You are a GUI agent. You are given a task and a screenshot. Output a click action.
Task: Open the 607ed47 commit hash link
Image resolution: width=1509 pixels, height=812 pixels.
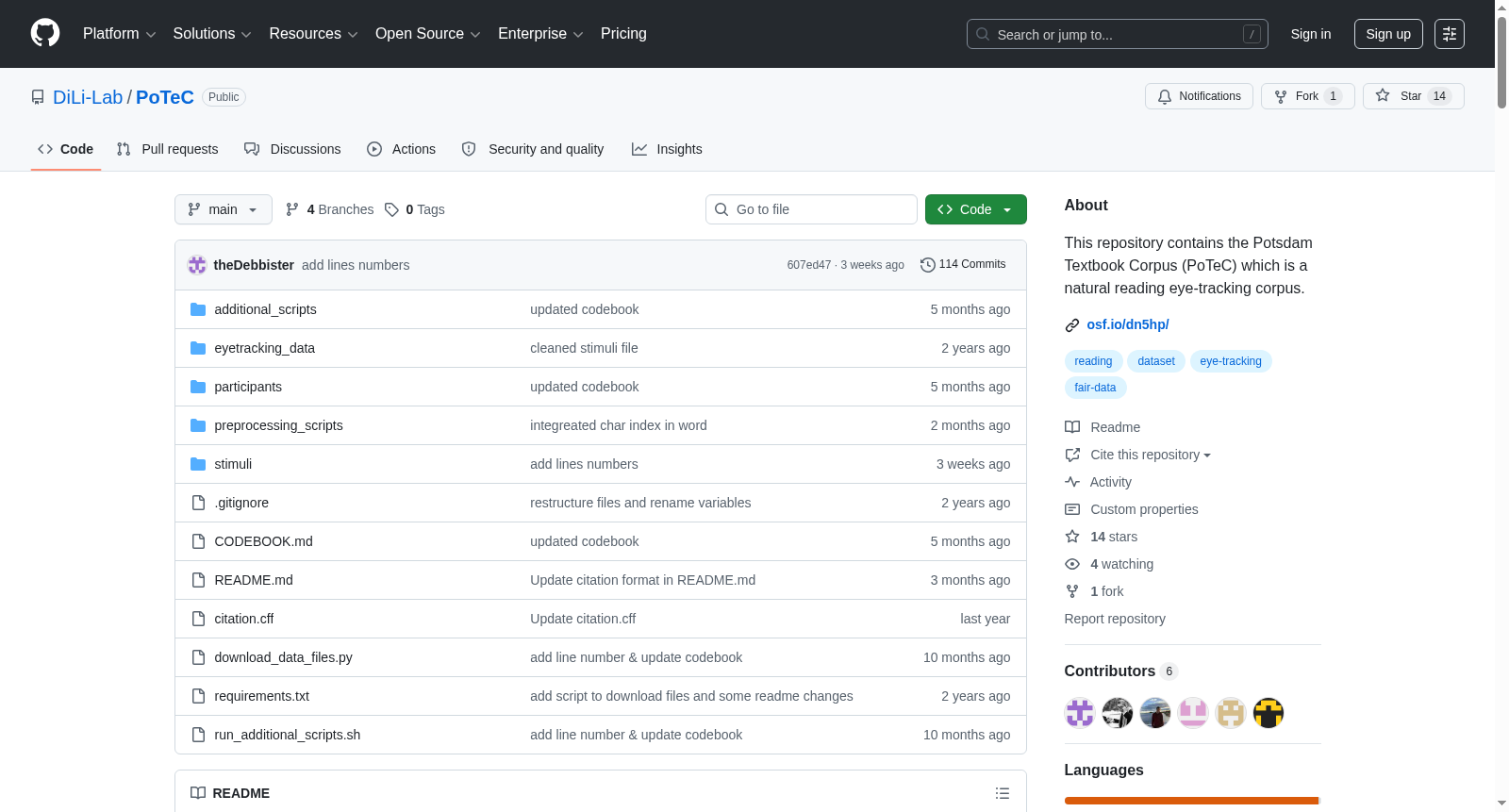(x=809, y=265)
